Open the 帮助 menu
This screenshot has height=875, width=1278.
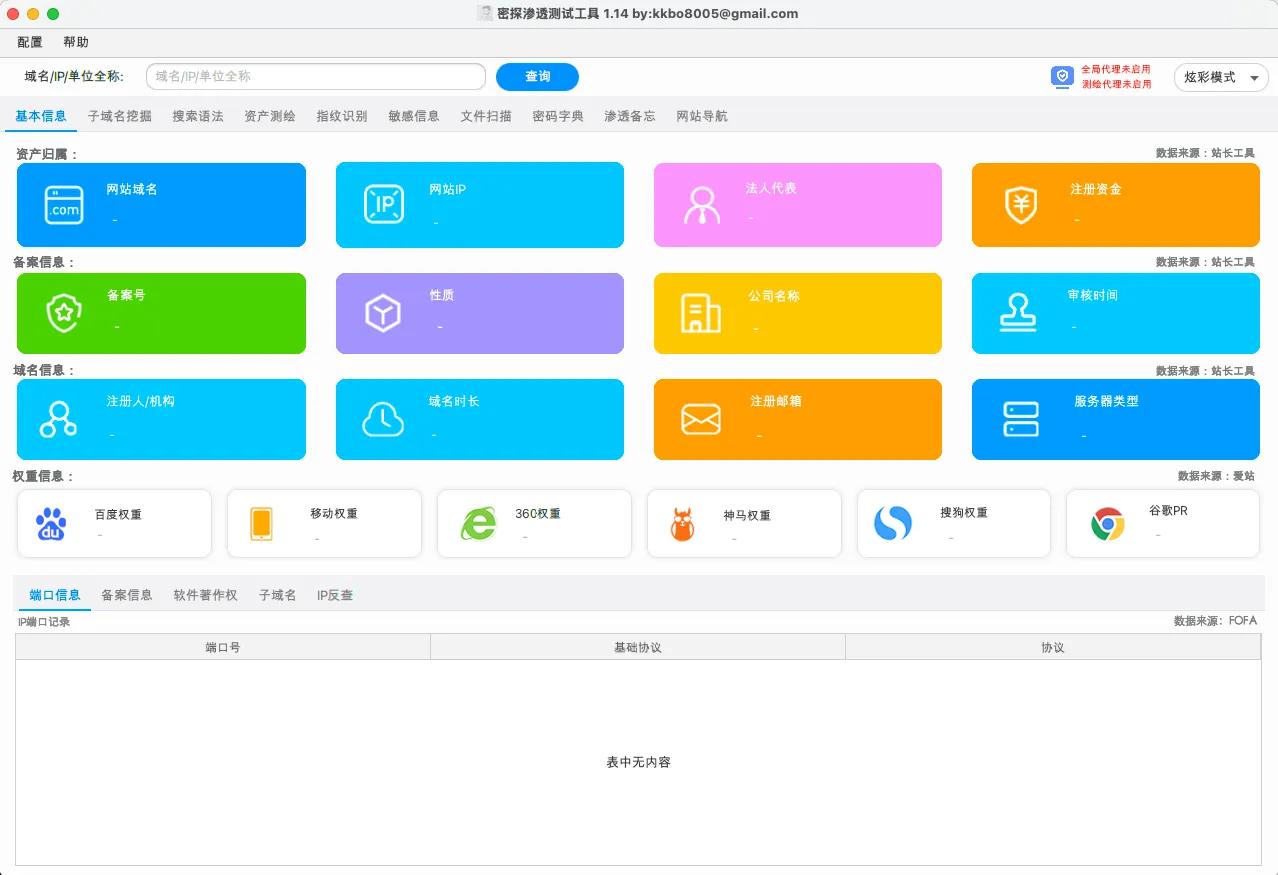click(76, 42)
